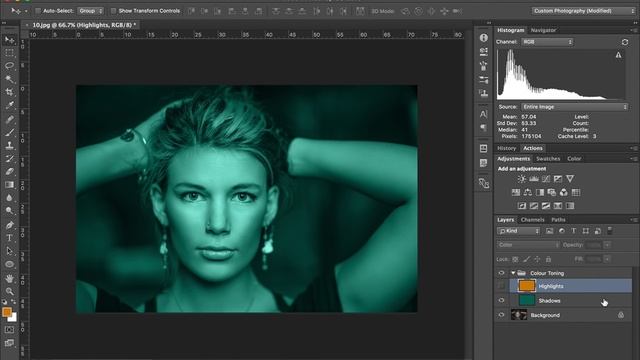This screenshot has height=360, width=640.
Task: Select the Quick Selection tool
Action: 9,79
